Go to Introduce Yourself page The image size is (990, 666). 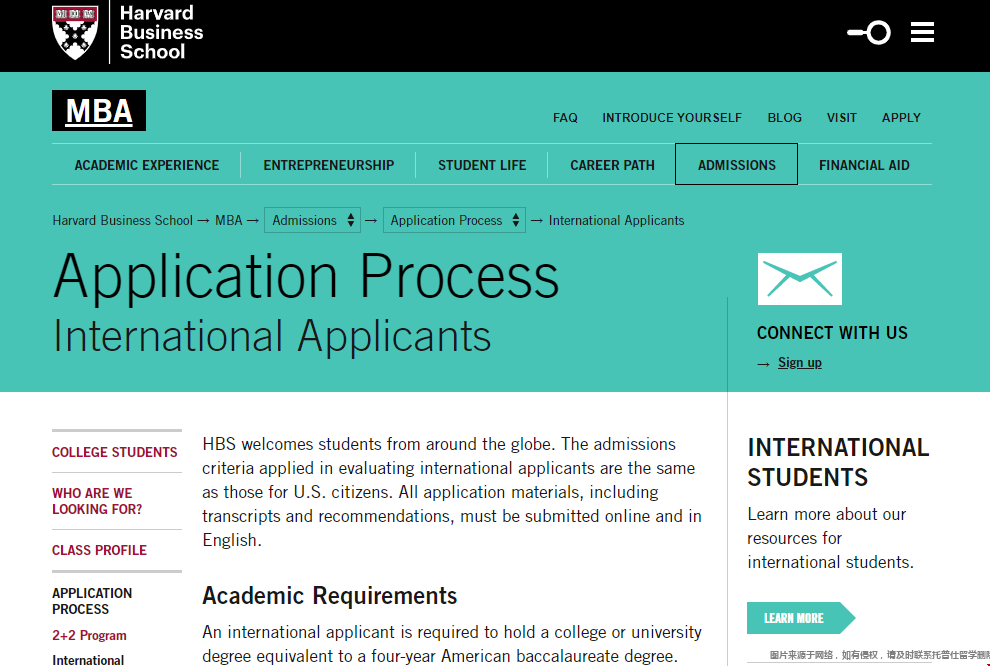pyautogui.click(x=672, y=117)
